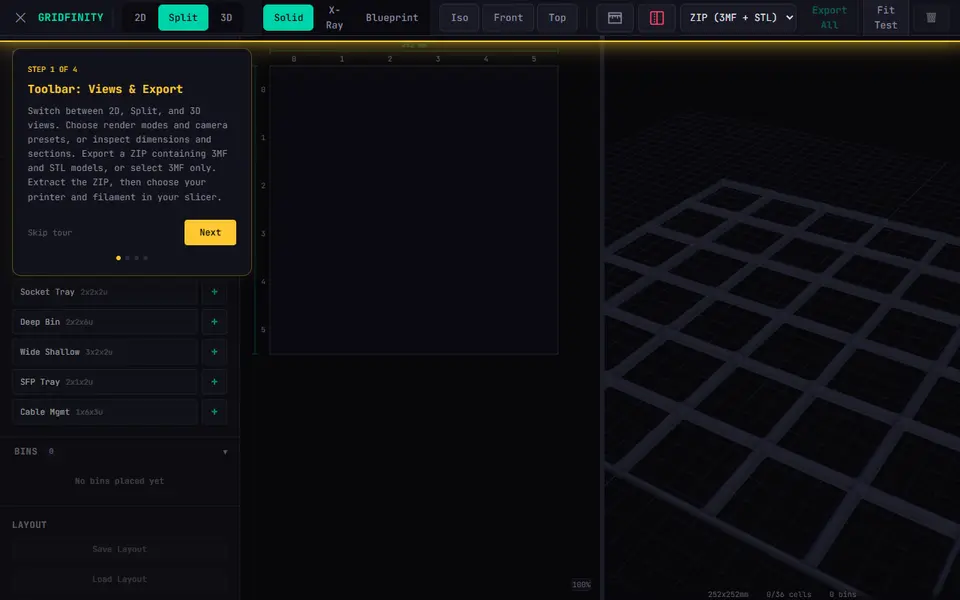Click Export All

[x=830, y=18]
